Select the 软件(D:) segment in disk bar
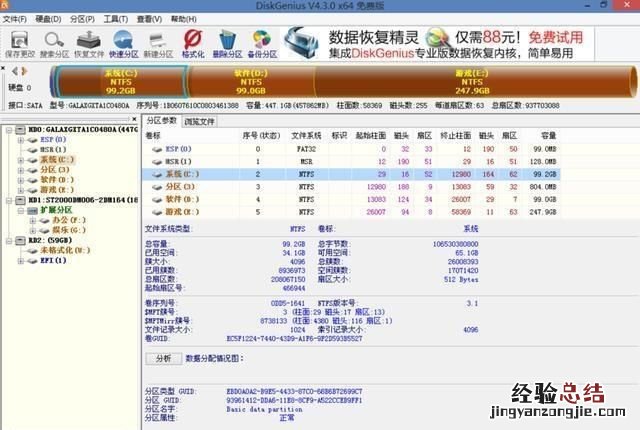 251,82
